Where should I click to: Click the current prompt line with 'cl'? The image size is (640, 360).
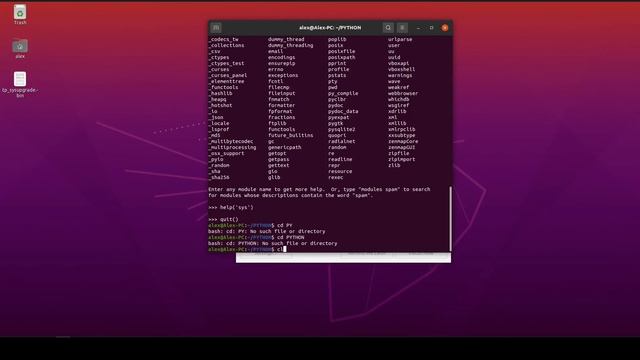click(247, 249)
